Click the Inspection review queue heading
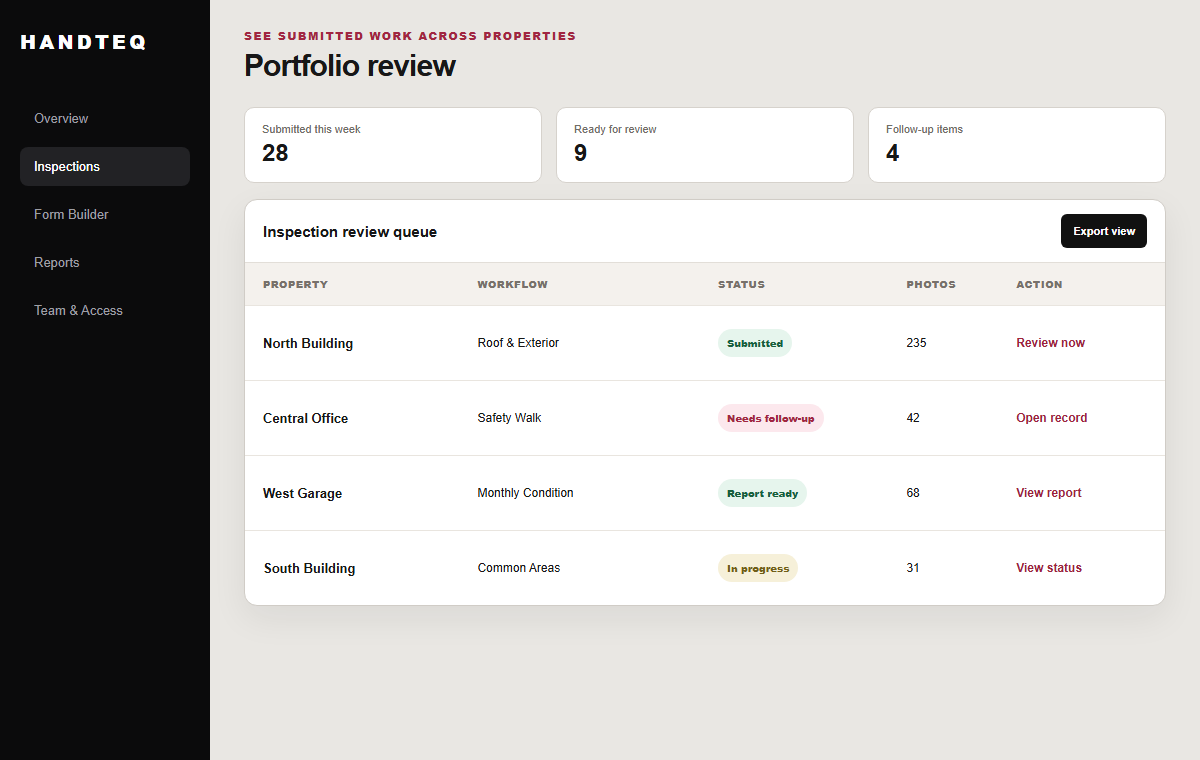This screenshot has width=1200, height=760. coord(350,232)
